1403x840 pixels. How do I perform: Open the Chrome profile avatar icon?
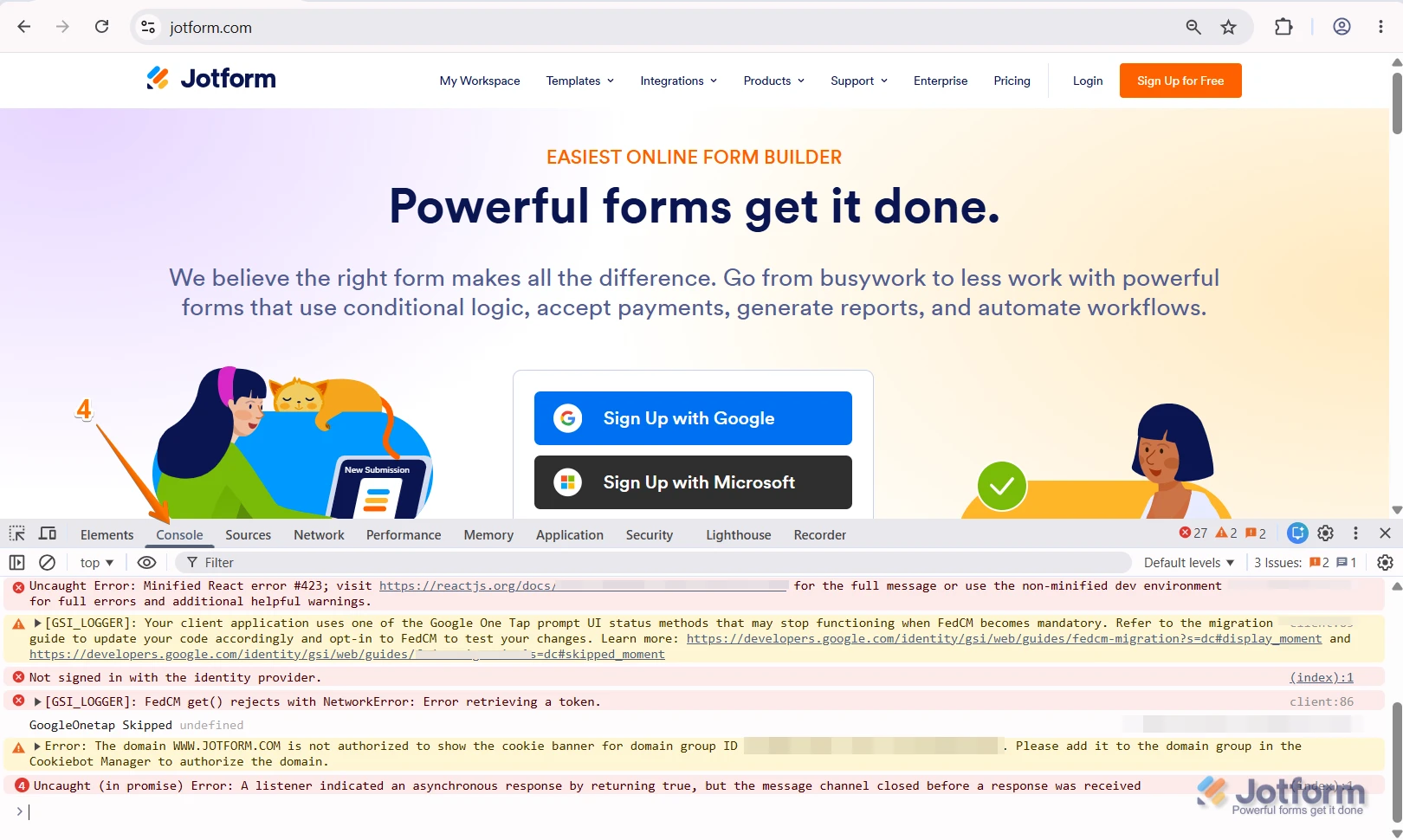[x=1342, y=27]
